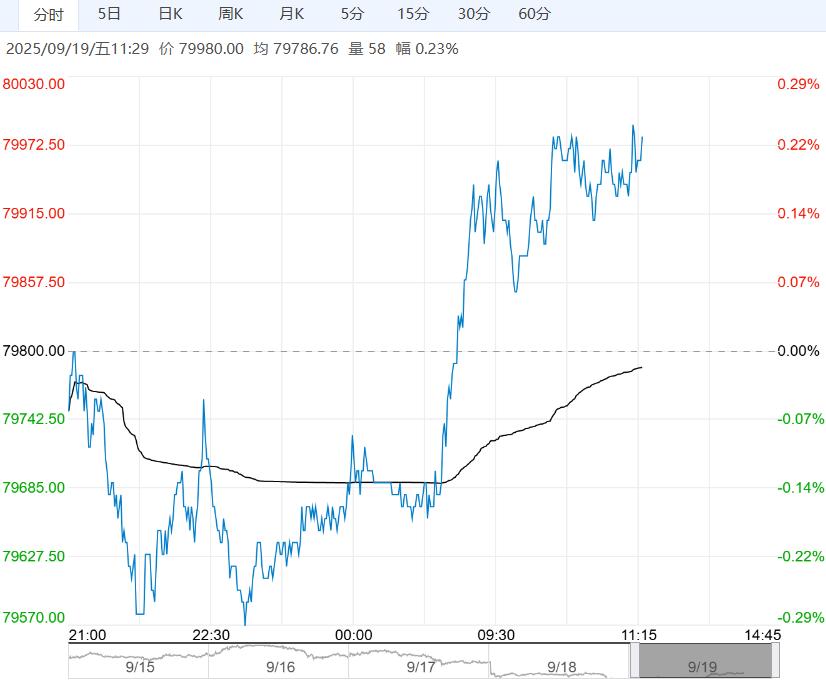
Task: Click the left handle of range selector
Action: [633, 661]
